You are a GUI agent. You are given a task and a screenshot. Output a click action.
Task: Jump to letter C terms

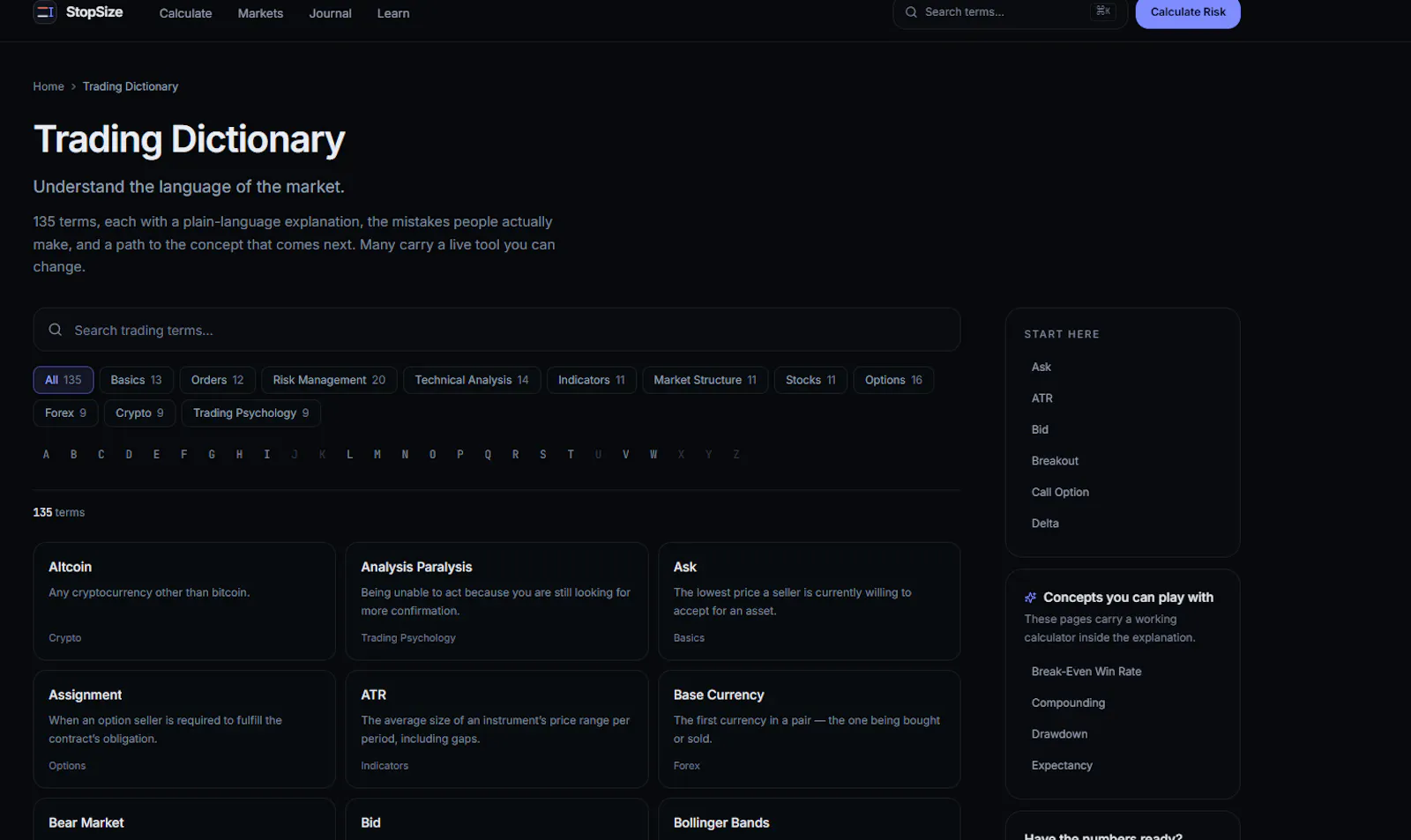point(101,455)
